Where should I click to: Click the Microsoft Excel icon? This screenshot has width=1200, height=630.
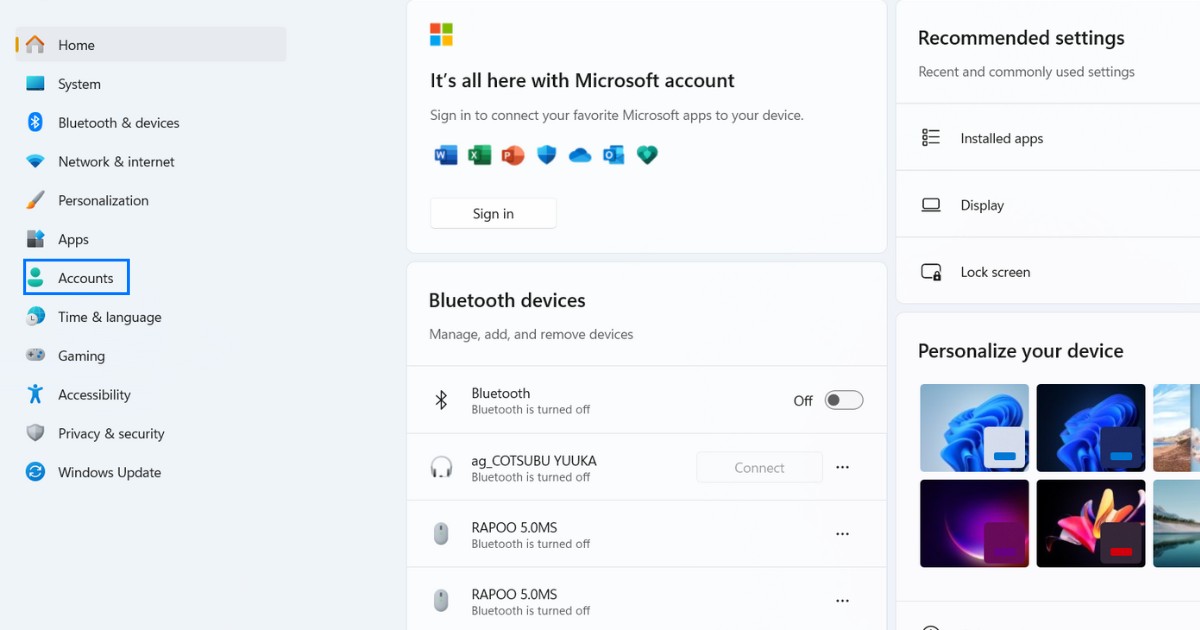click(479, 155)
